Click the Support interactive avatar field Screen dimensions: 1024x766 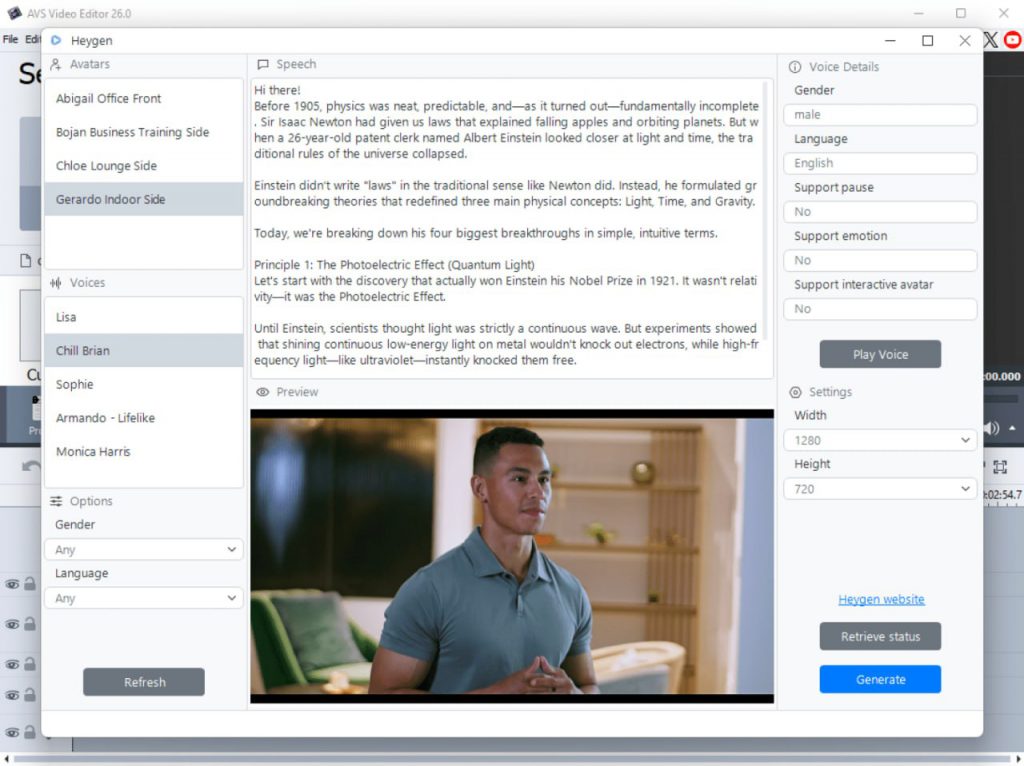point(880,309)
